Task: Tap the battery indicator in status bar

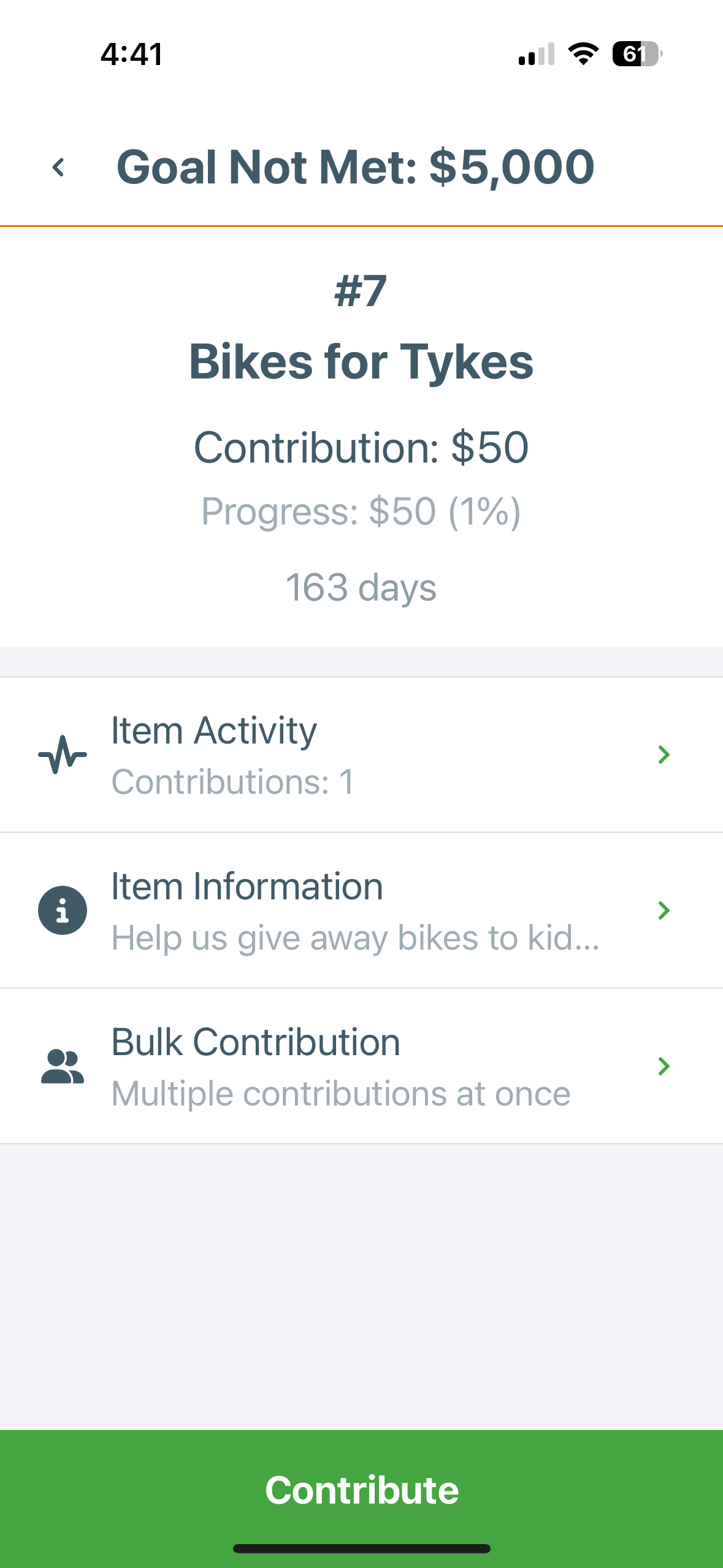Action: click(x=637, y=54)
